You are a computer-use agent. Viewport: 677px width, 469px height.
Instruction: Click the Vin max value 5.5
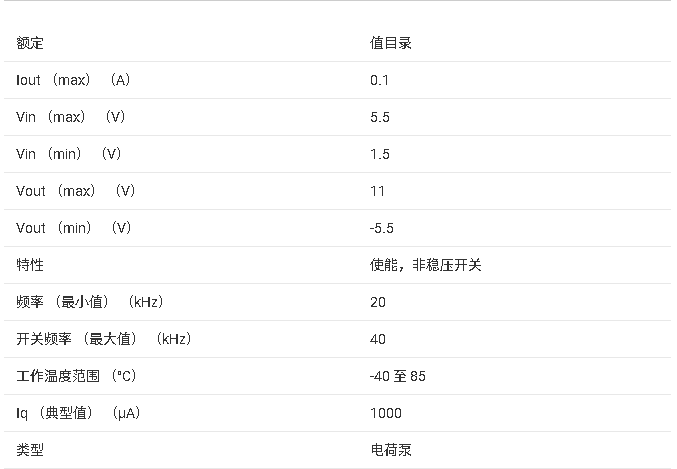coord(379,117)
